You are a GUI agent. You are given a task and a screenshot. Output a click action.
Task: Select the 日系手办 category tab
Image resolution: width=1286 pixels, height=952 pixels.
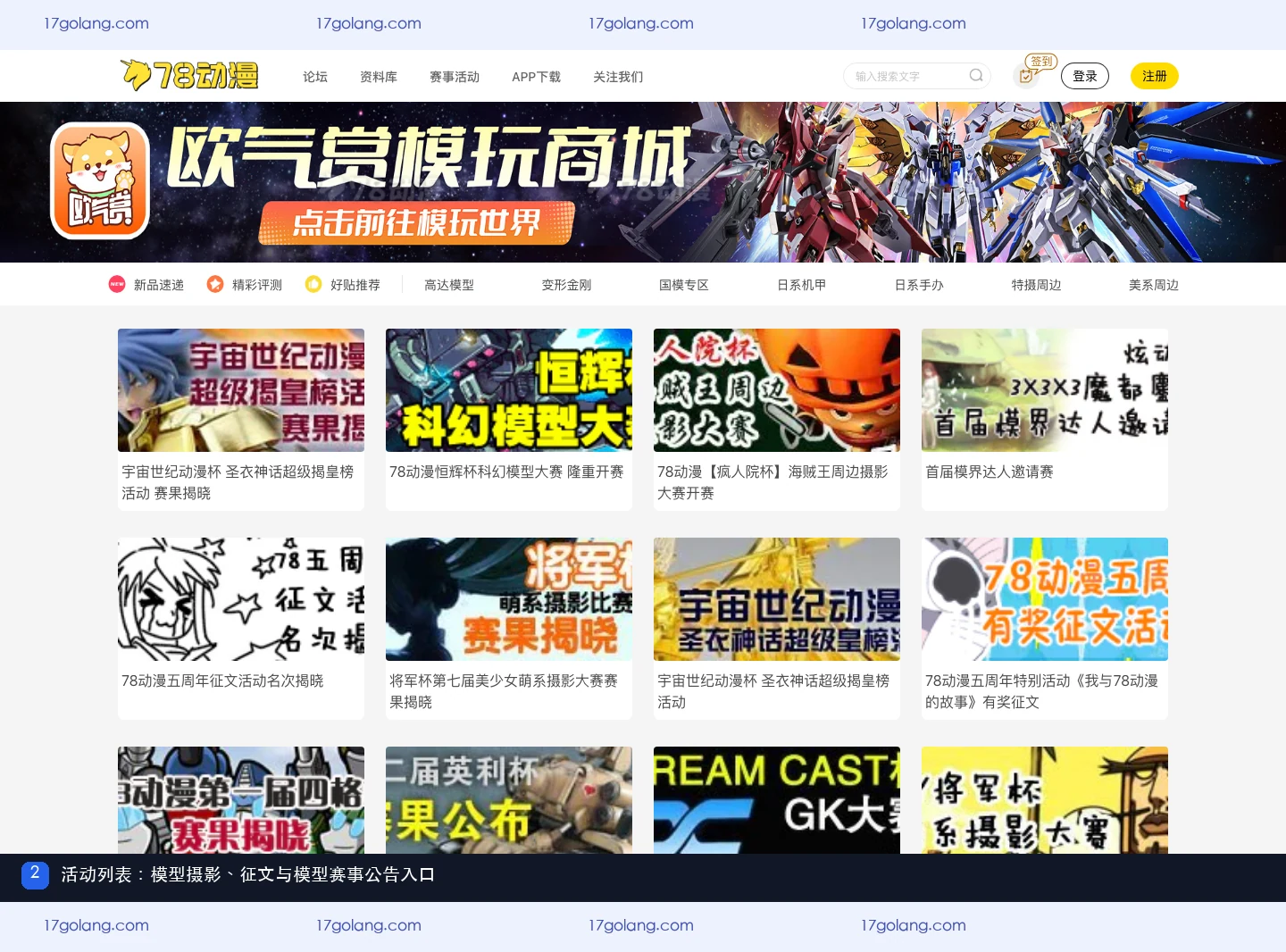[919, 285]
